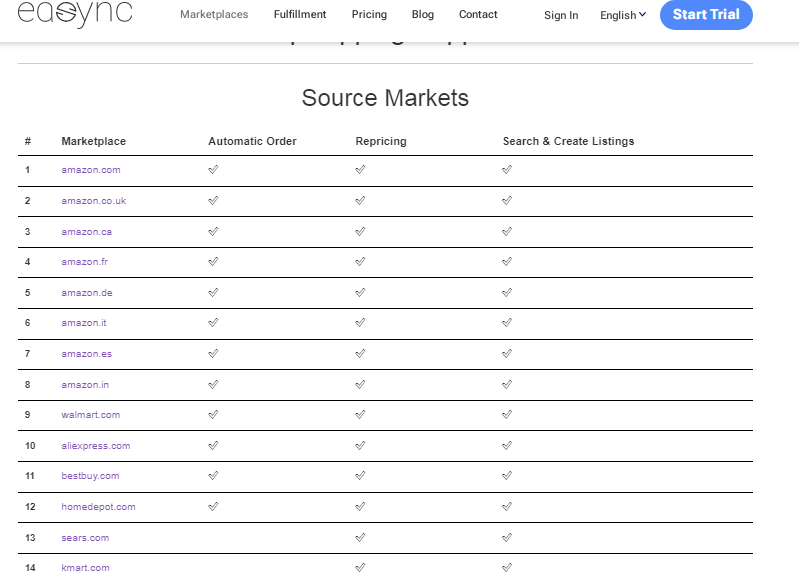Open the amazon.co.uk marketplace link
Image resolution: width=799 pixels, height=582 pixels.
[x=93, y=201]
